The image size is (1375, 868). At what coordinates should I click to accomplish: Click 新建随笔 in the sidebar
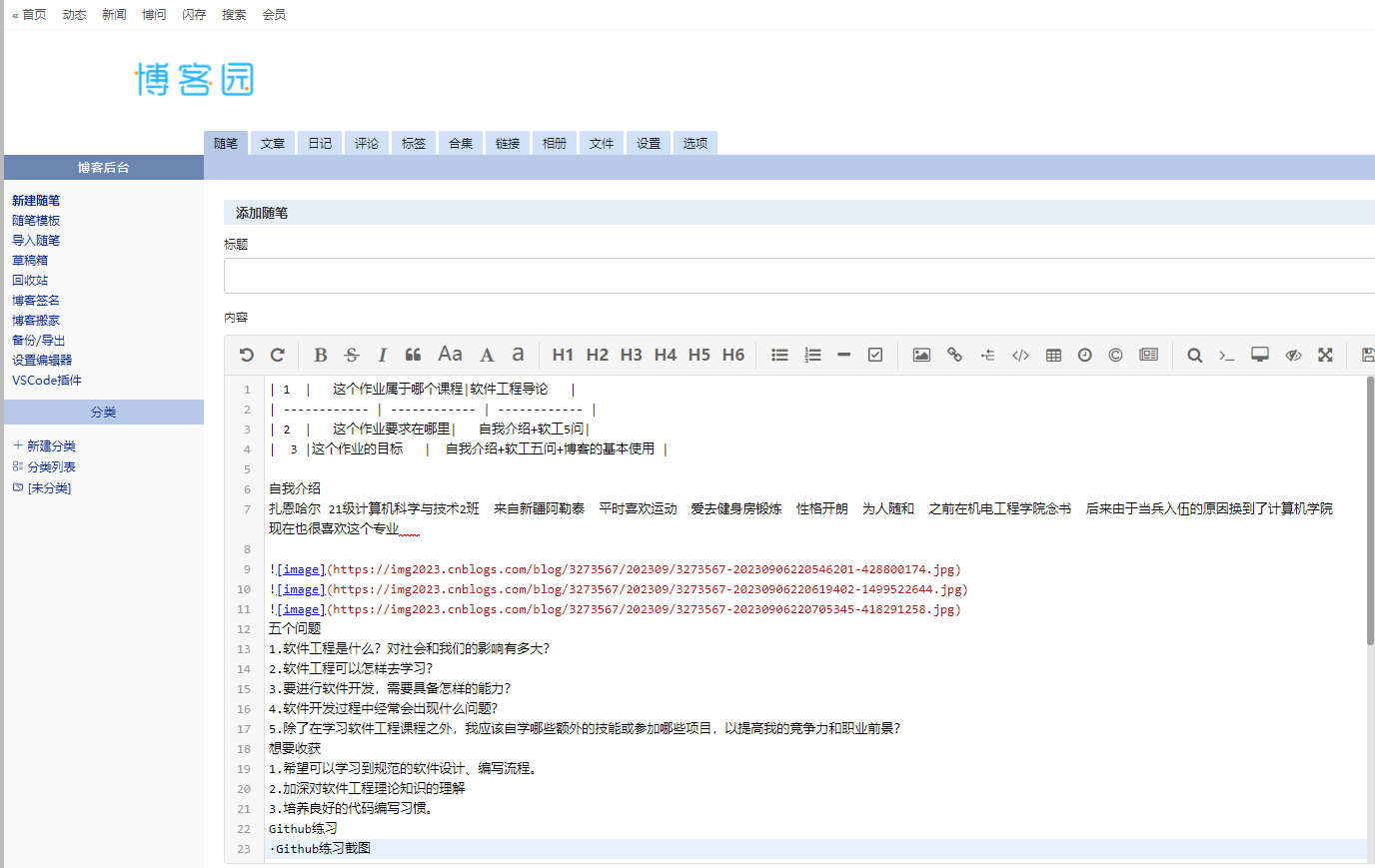click(36, 201)
